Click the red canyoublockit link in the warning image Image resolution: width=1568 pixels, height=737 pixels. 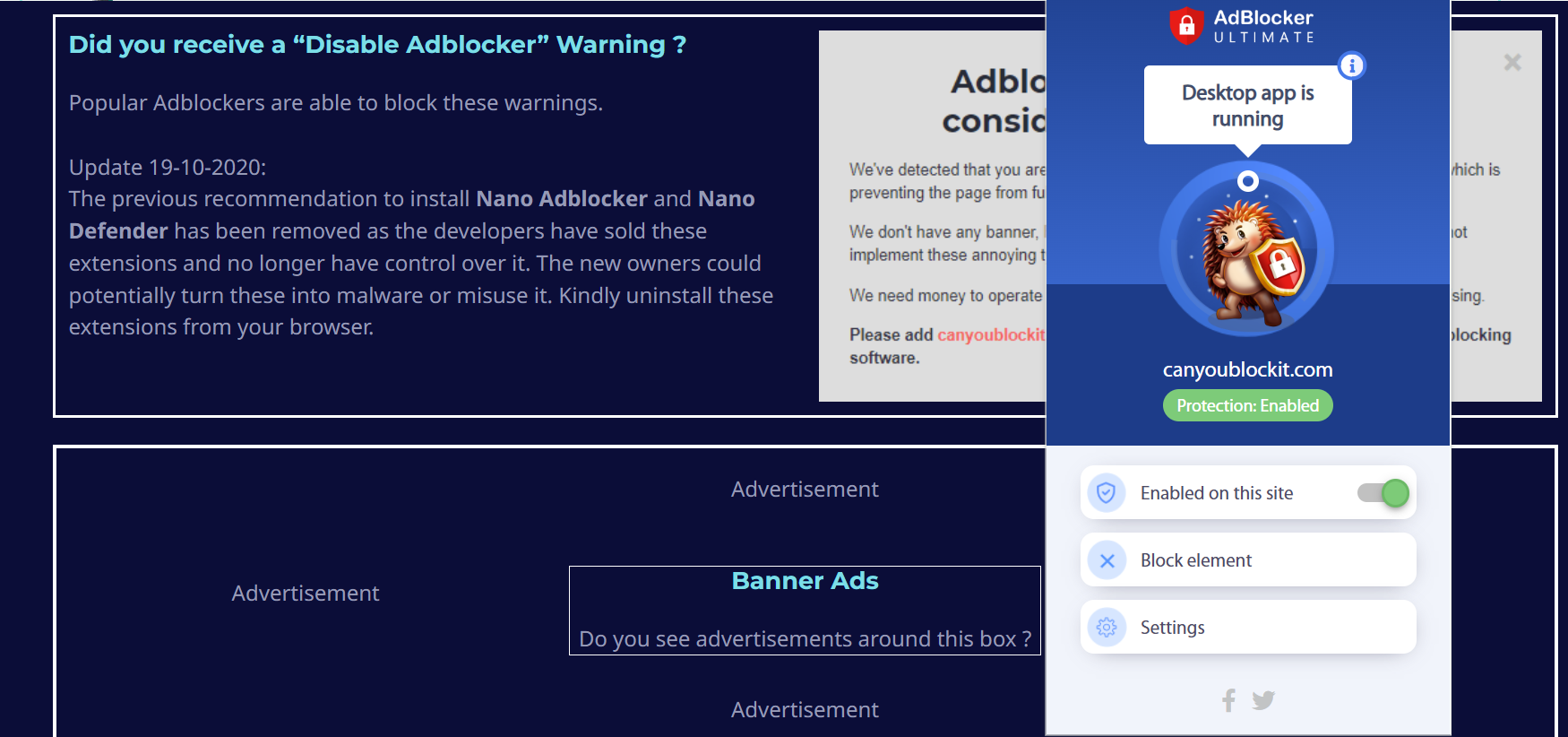(x=991, y=334)
